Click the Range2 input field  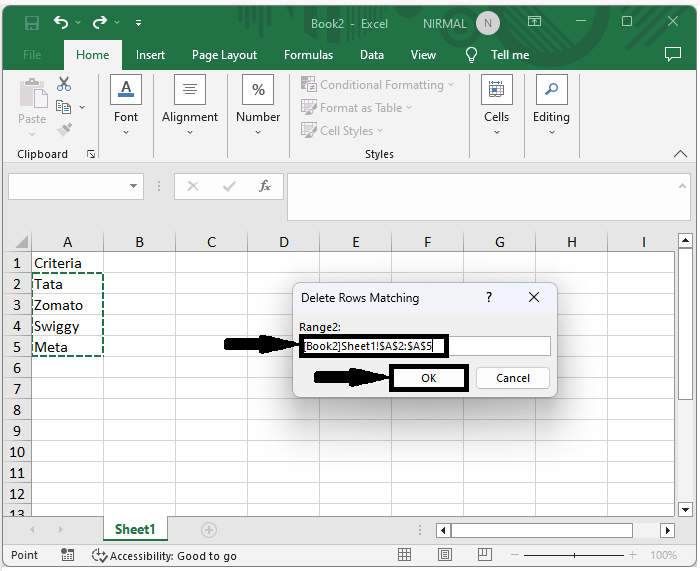tap(425, 346)
